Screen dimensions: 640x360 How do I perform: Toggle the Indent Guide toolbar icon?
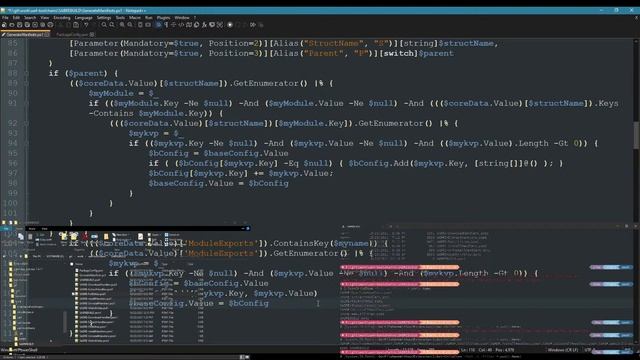click(x=173, y=25)
